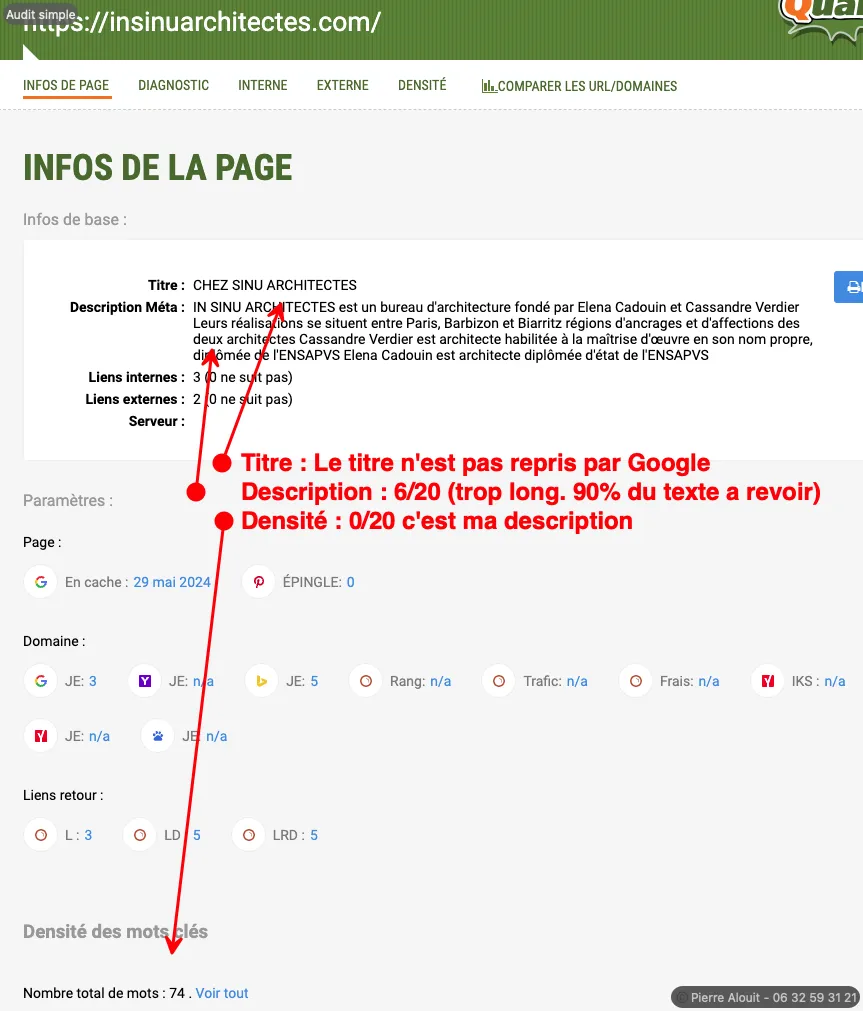
Task: Click the Yandex icon next to IKS
Action: point(768,681)
